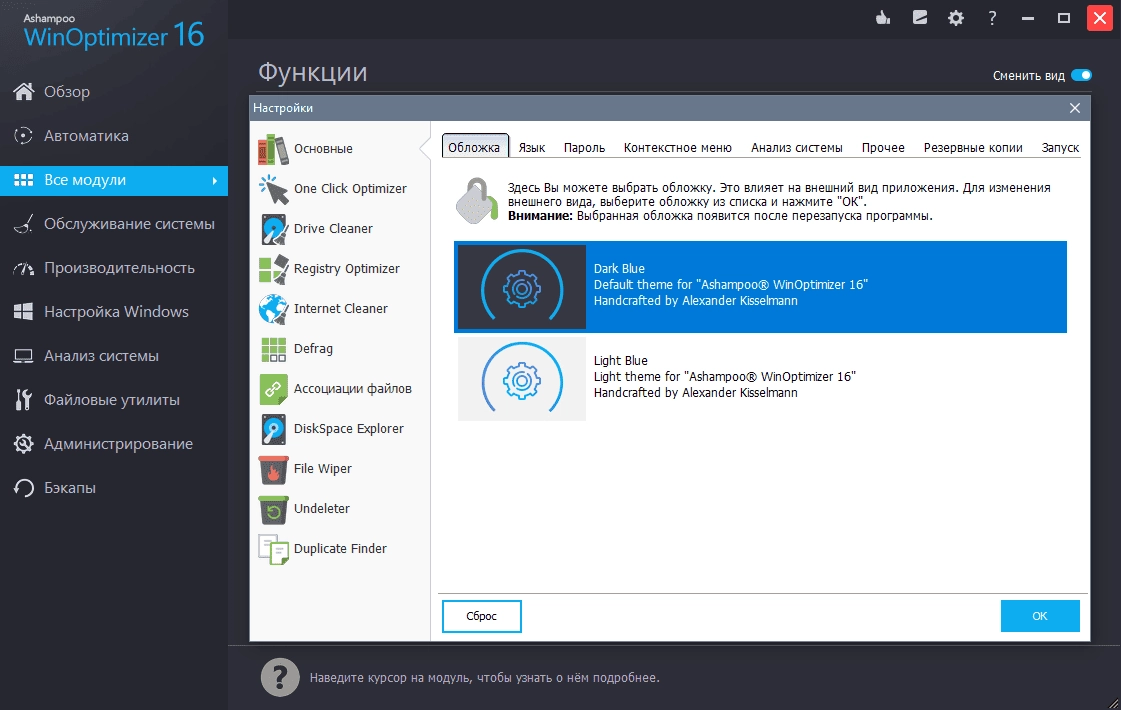Click the Администрирование gear icon
This screenshot has width=1121, height=710.
[24, 444]
